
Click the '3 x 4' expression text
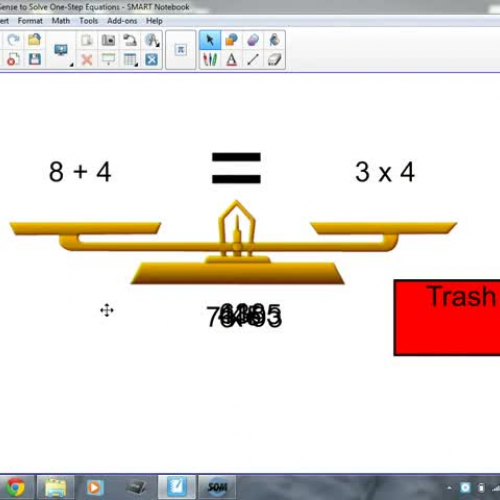click(x=385, y=172)
